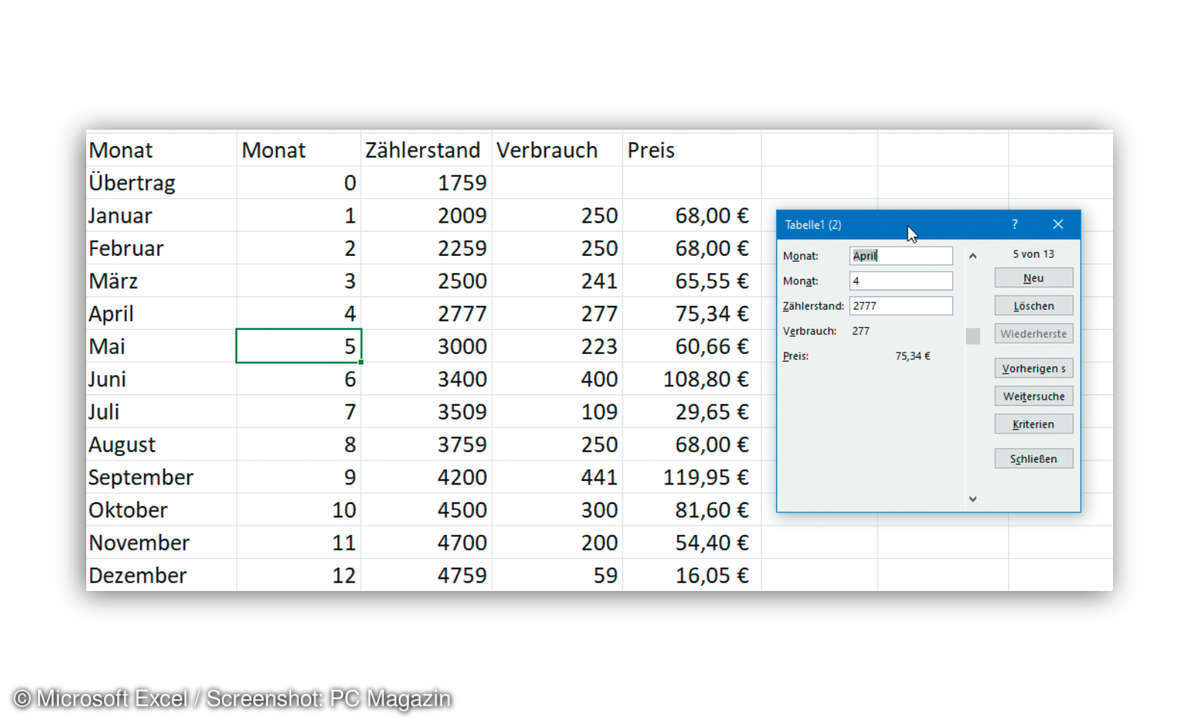Select the cell Januar
This screenshot has height=720, width=1200.
coord(161,215)
